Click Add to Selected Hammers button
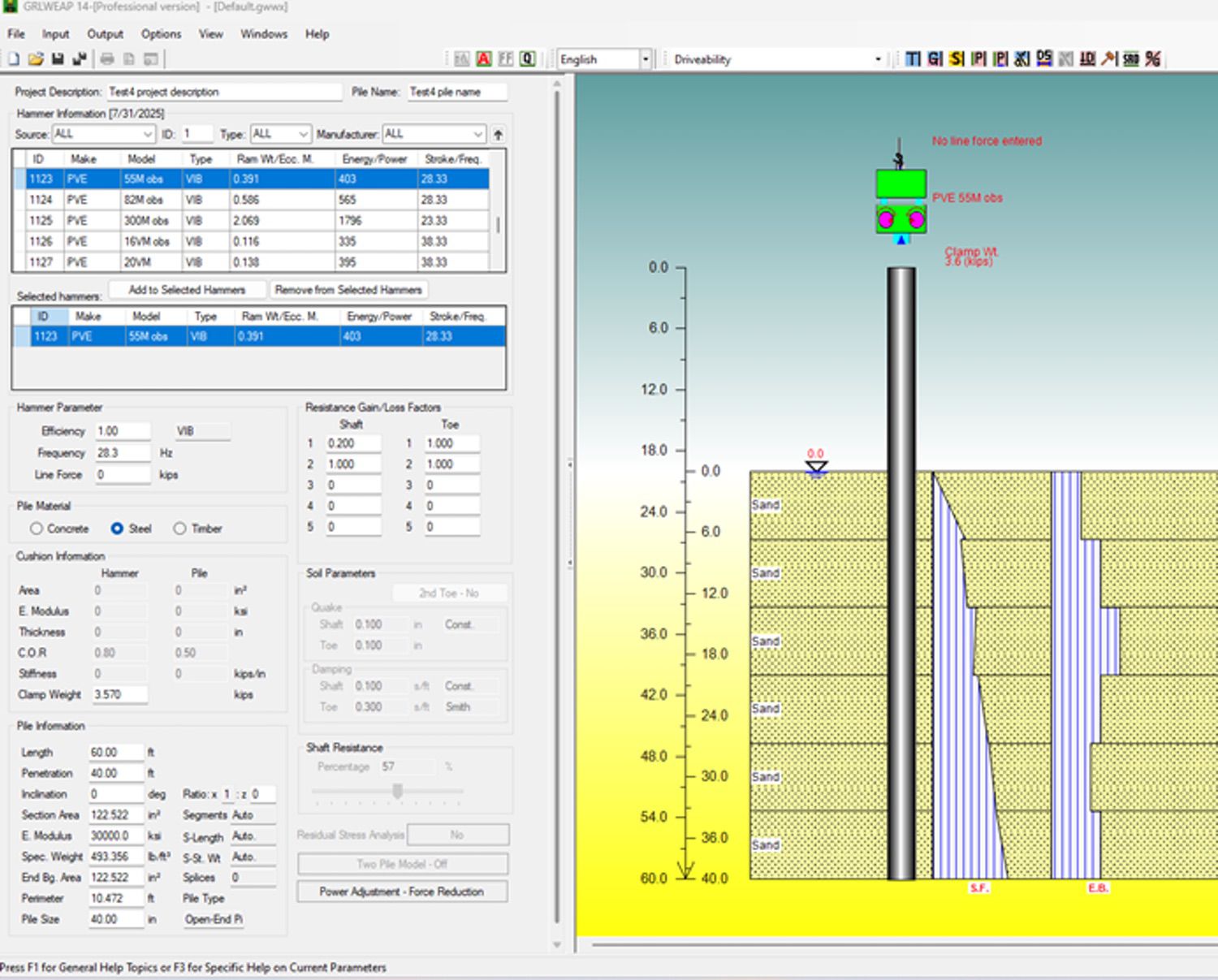The width and height of the screenshot is (1218, 980). click(x=187, y=290)
